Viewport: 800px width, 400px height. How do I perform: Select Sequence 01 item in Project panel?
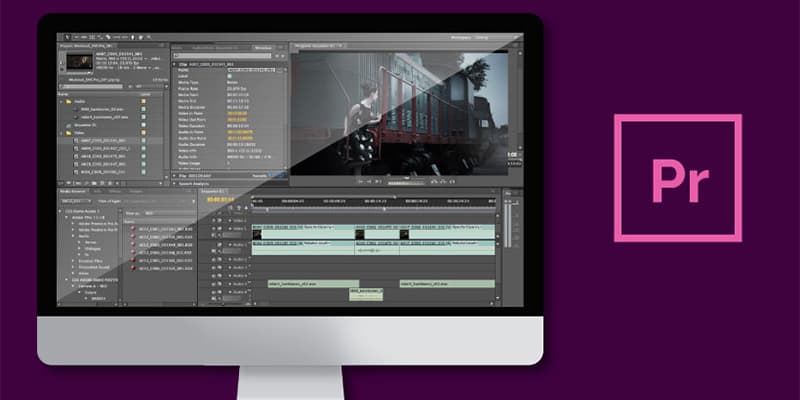pyautogui.click(x=85, y=125)
